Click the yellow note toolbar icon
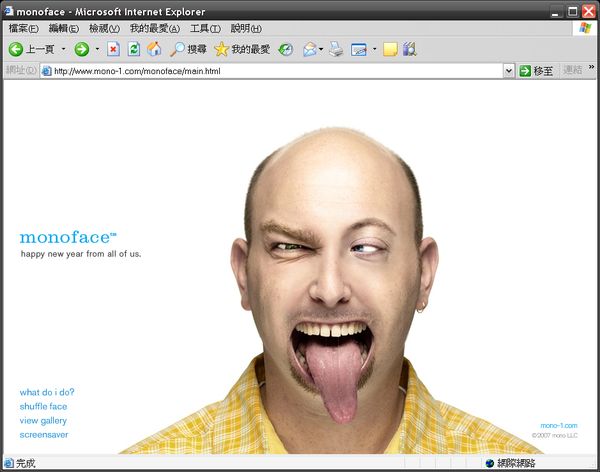The width and height of the screenshot is (600, 472). point(390,49)
